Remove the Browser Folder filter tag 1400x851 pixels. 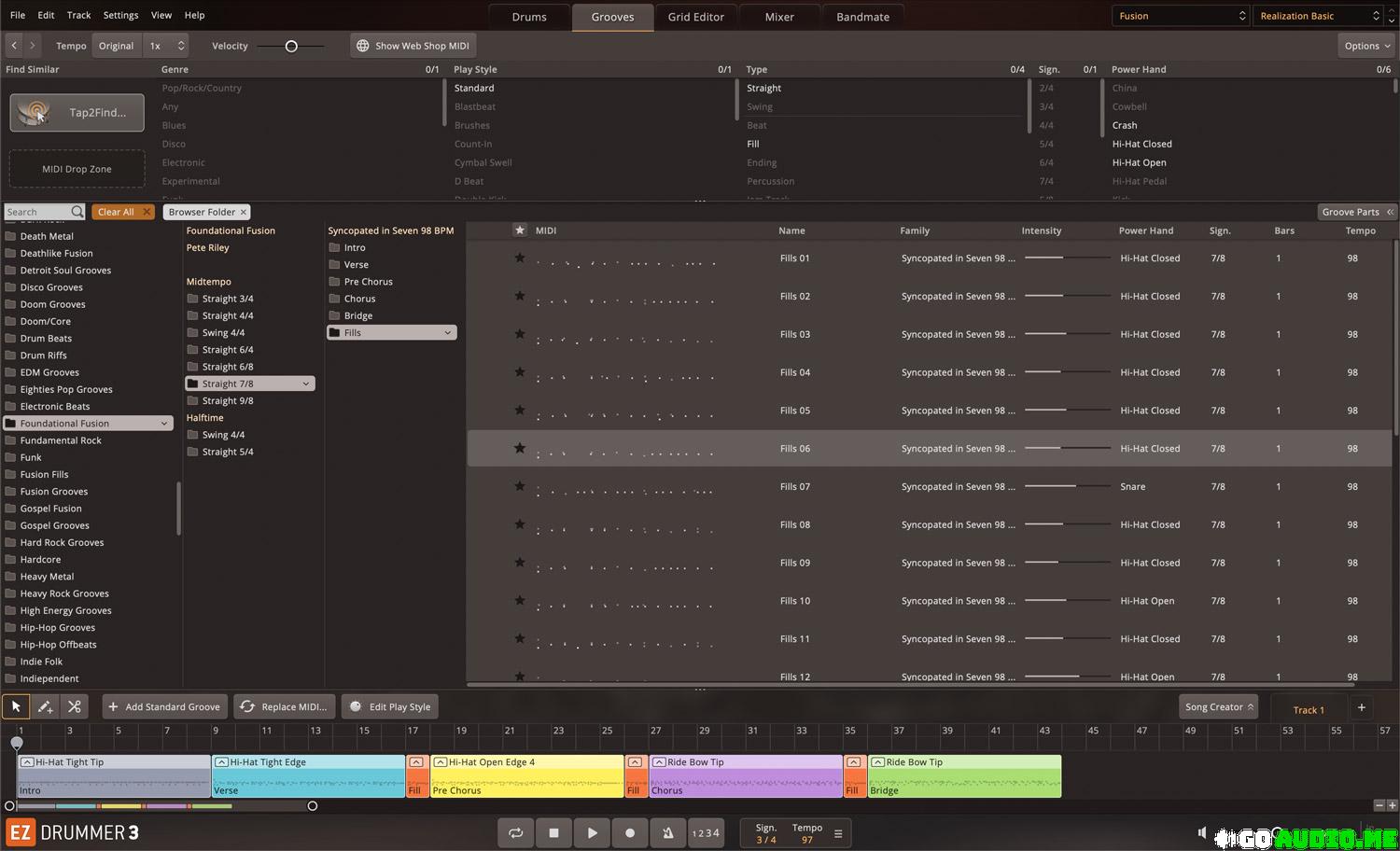[x=244, y=212]
